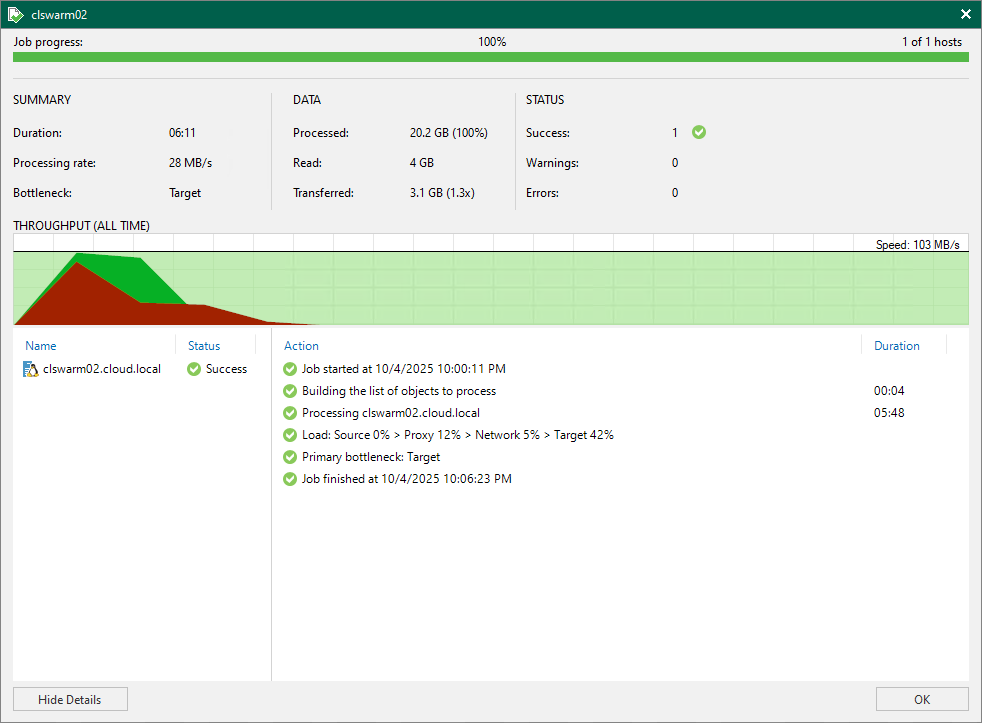Click the check icon beside Job started entry
Screen dimensions: 982x723
click(290, 369)
